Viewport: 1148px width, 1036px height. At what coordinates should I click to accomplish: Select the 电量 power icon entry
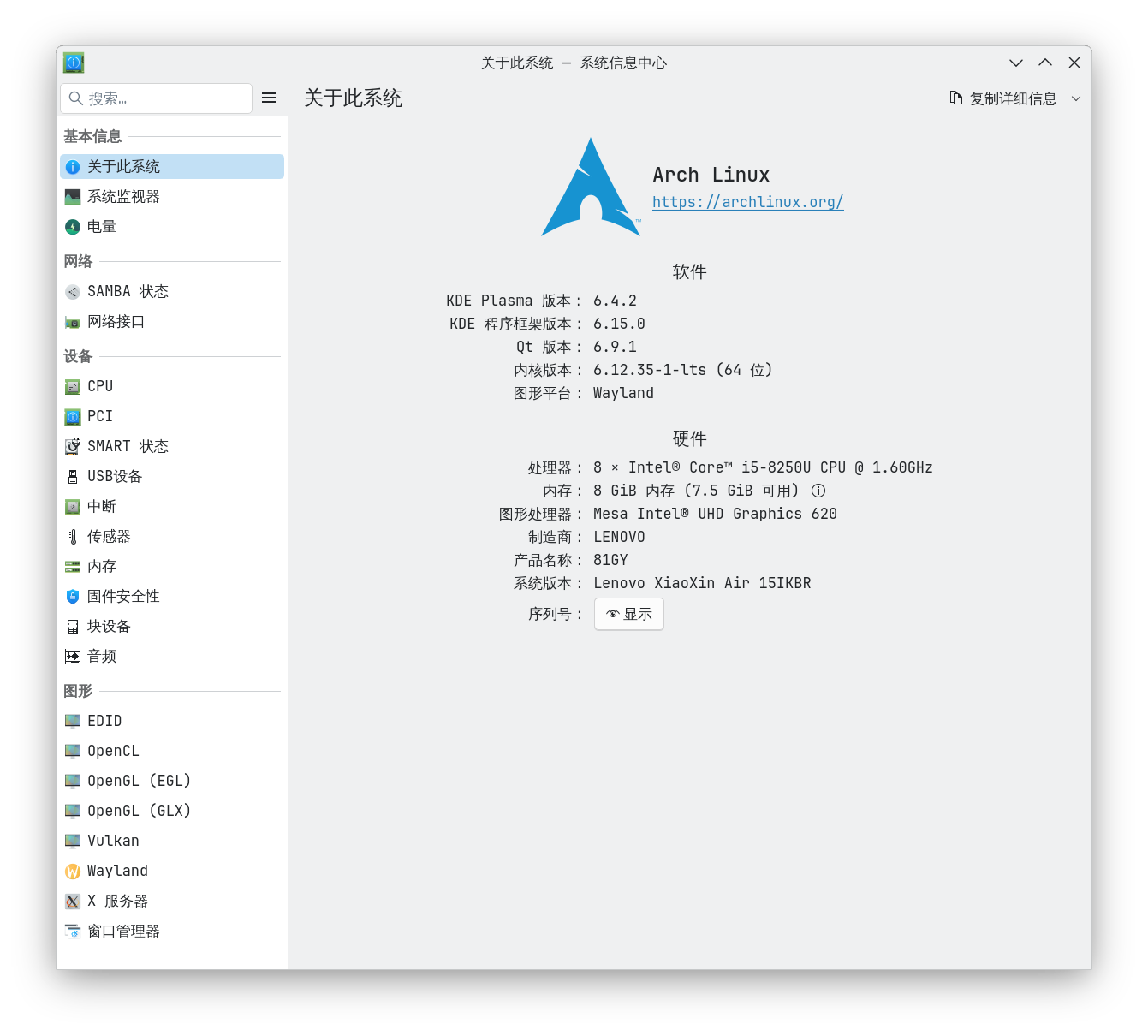click(x=73, y=227)
